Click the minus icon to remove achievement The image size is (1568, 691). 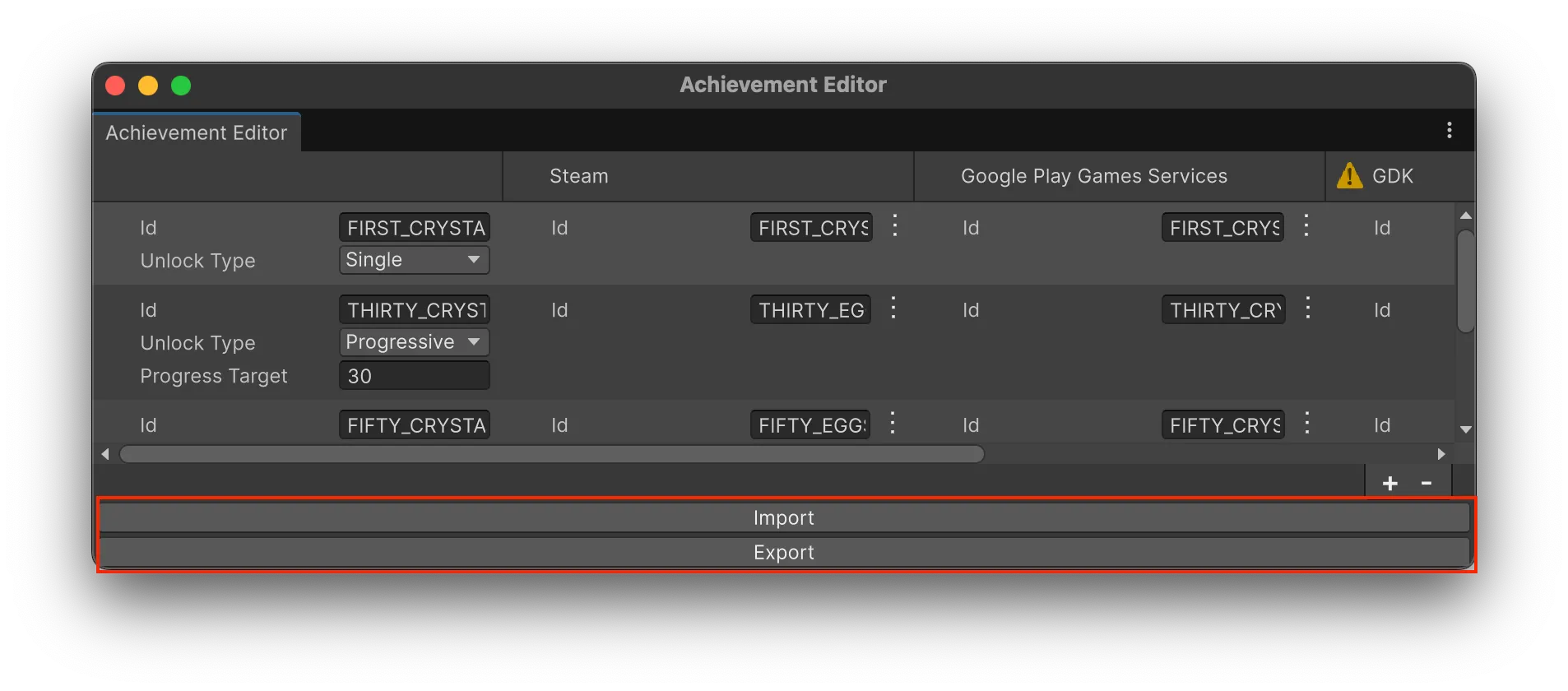point(1427,484)
